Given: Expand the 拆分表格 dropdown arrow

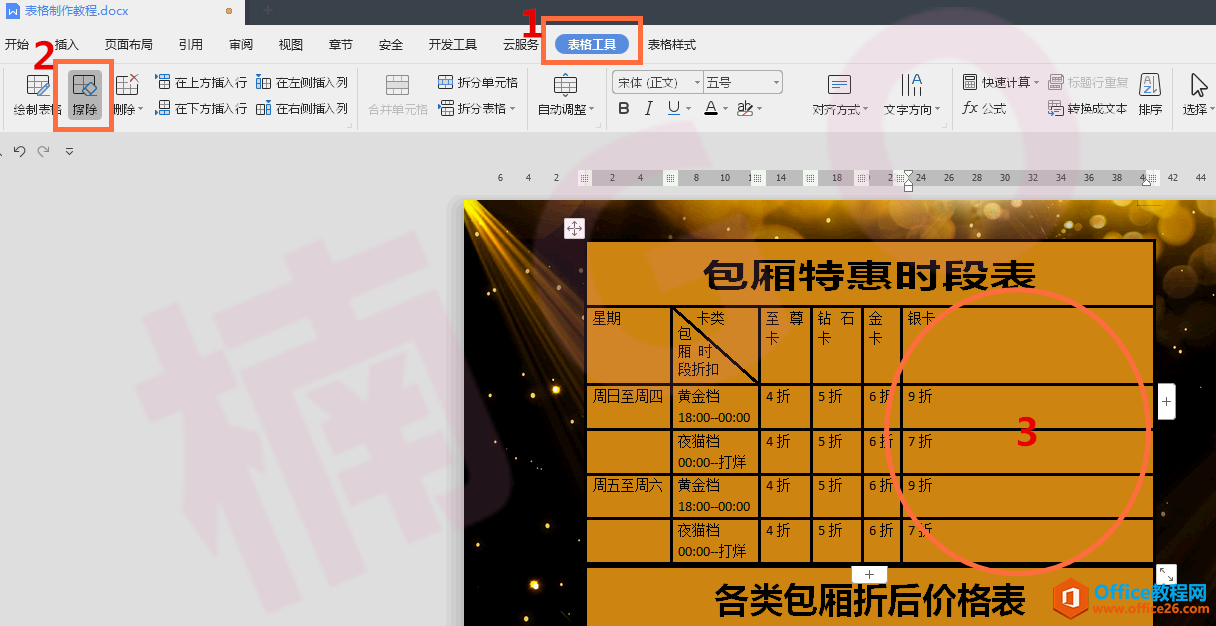Looking at the screenshot, I should pos(513,108).
